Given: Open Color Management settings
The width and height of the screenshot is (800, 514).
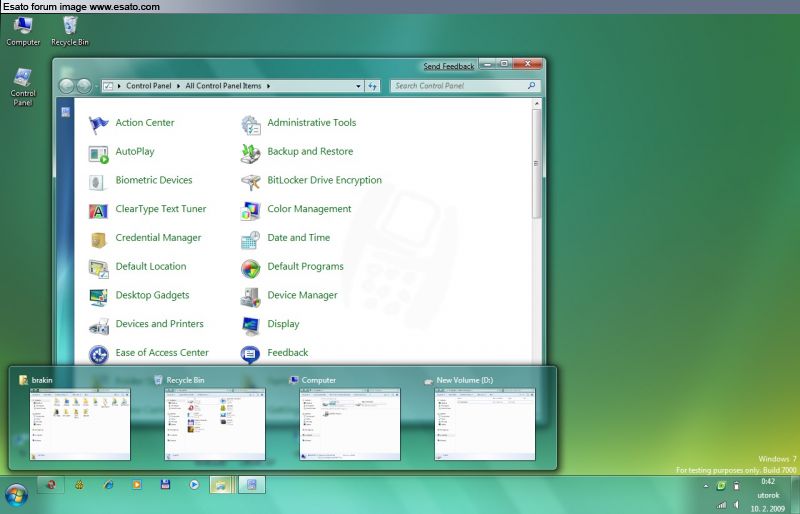Looking at the screenshot, I should tap(309, 210).
